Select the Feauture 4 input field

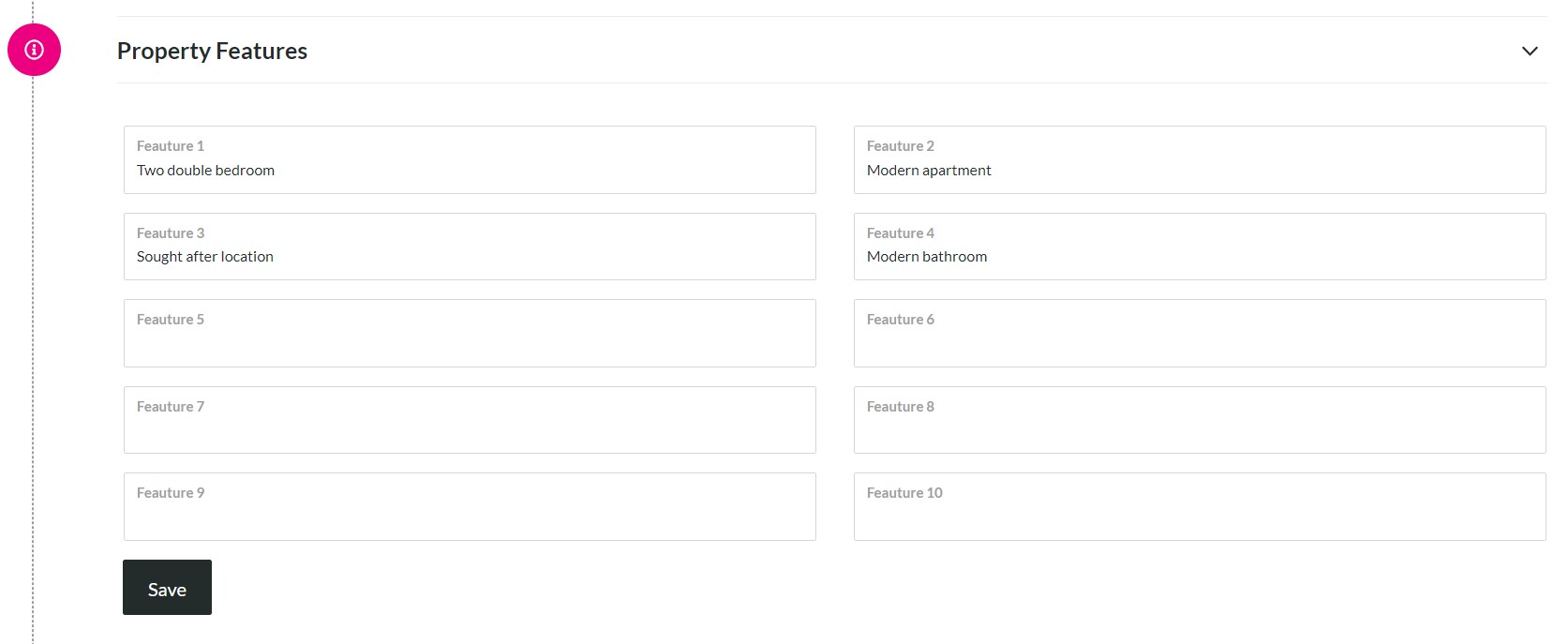pyautogui.click(x=1200, y=247)
